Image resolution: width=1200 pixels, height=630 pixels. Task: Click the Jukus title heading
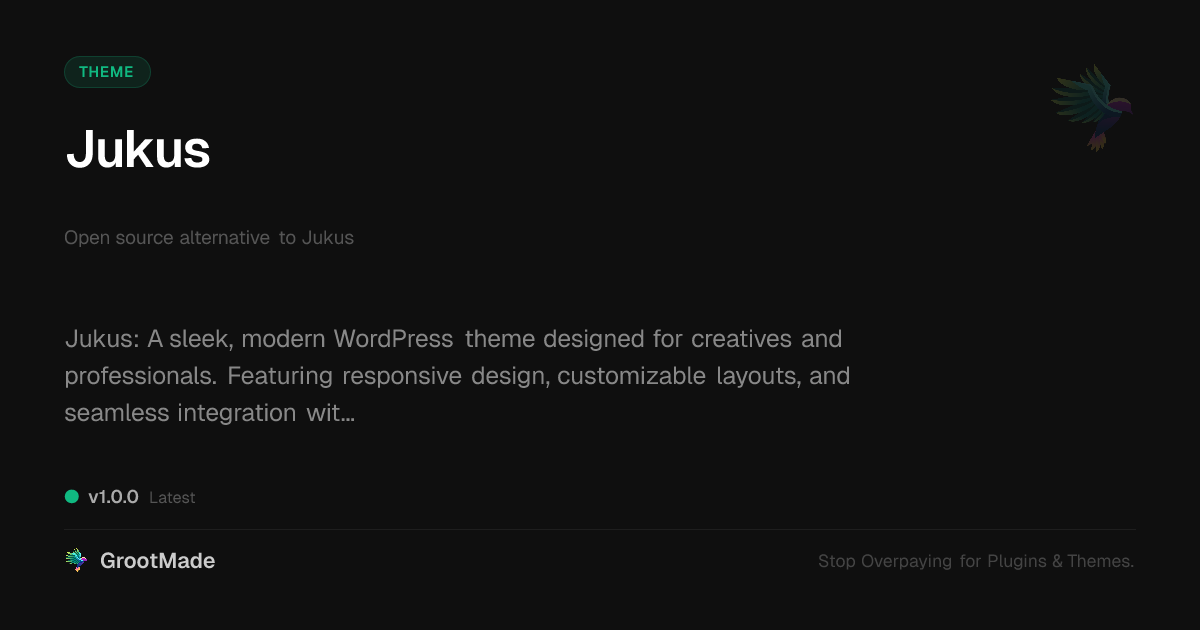pos(138,151)
